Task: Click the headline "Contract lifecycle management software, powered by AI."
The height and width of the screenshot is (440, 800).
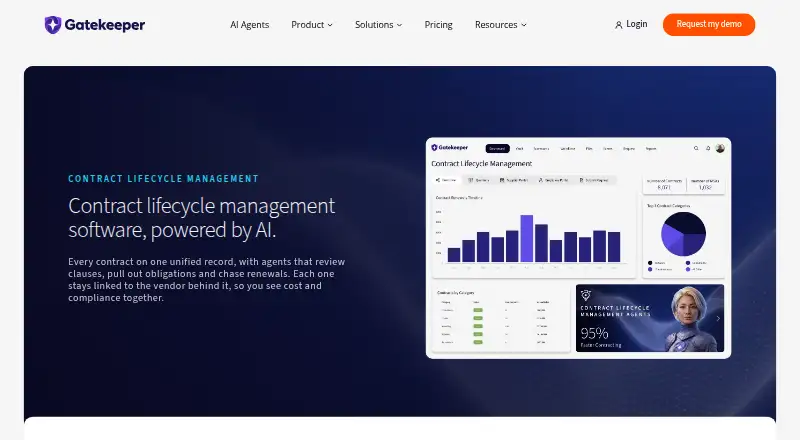Action: point(202,218)
